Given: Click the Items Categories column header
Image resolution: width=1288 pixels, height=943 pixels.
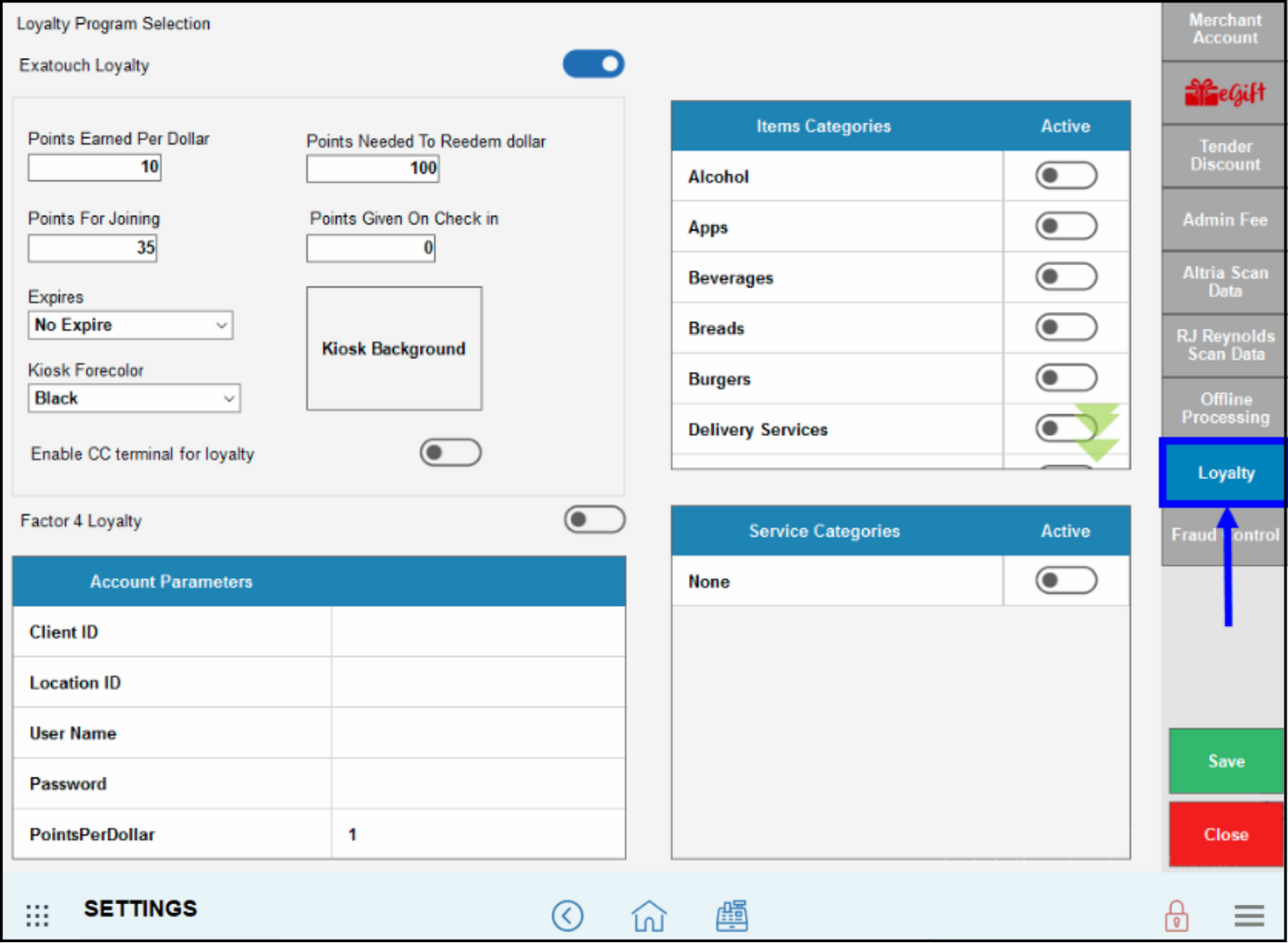Looking at the screenshot, I should (823, 126).
